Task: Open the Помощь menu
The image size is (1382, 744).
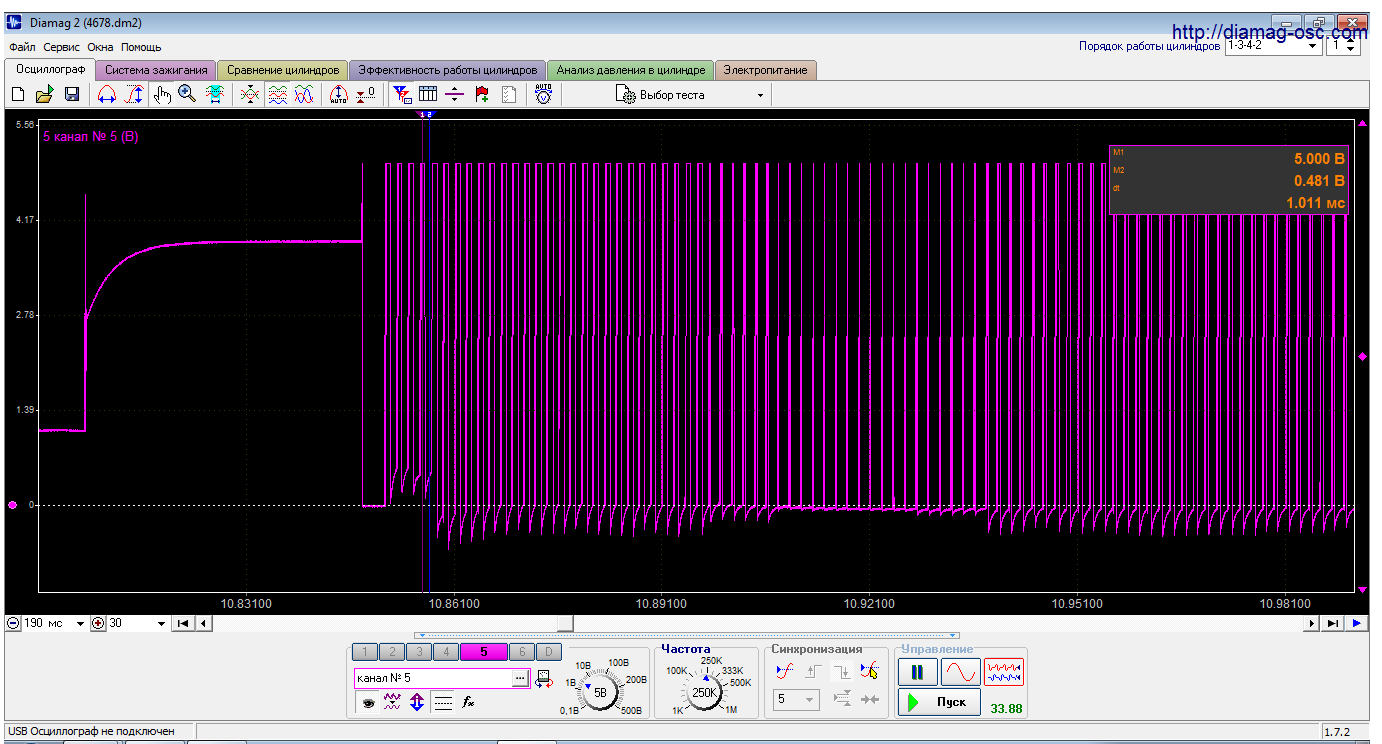Action: pyautogui.click(x=141, y=47)
